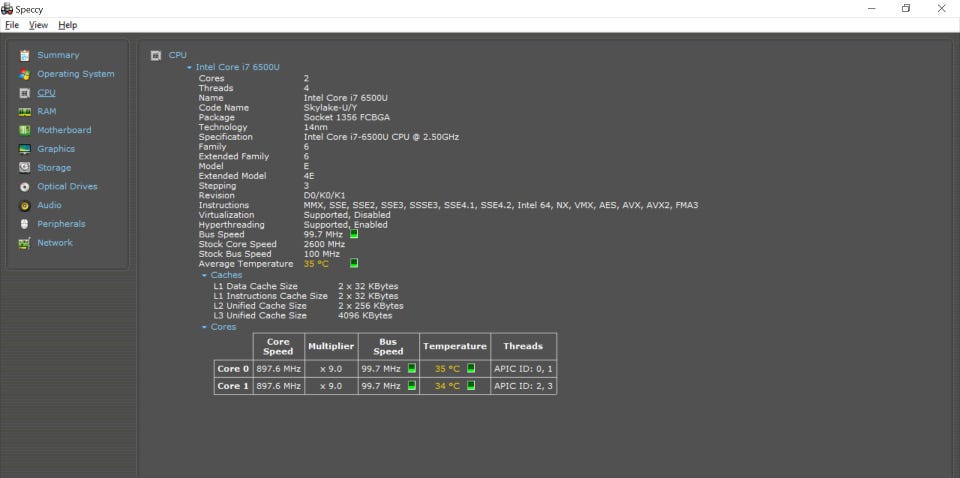Click the CPU chip icon in sidebar

point(24,93)
